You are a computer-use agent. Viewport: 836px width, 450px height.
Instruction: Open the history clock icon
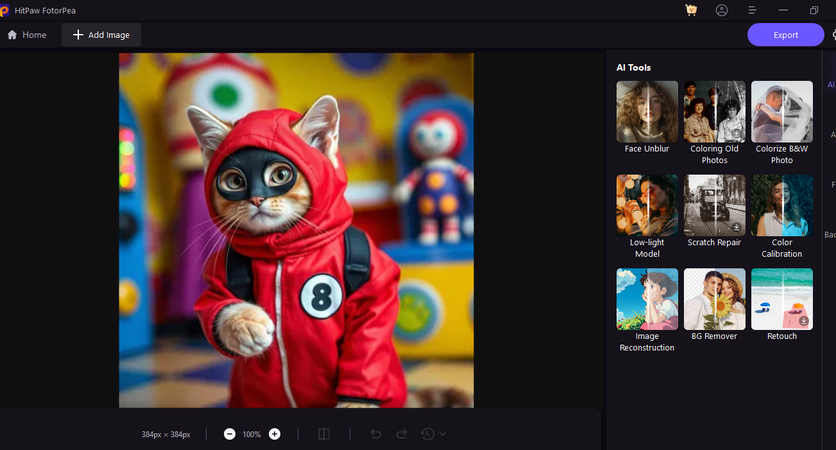click(428, 434)
